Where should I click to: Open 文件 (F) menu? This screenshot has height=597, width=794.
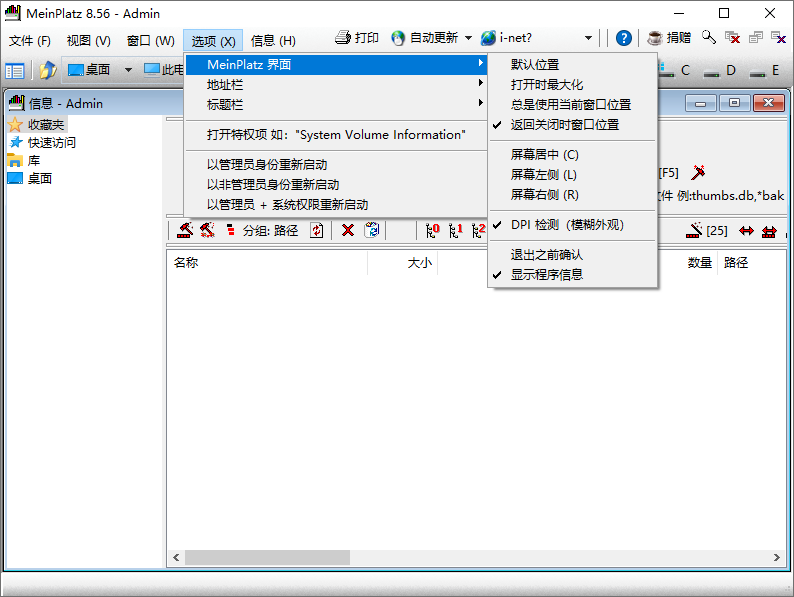point(30,41)
